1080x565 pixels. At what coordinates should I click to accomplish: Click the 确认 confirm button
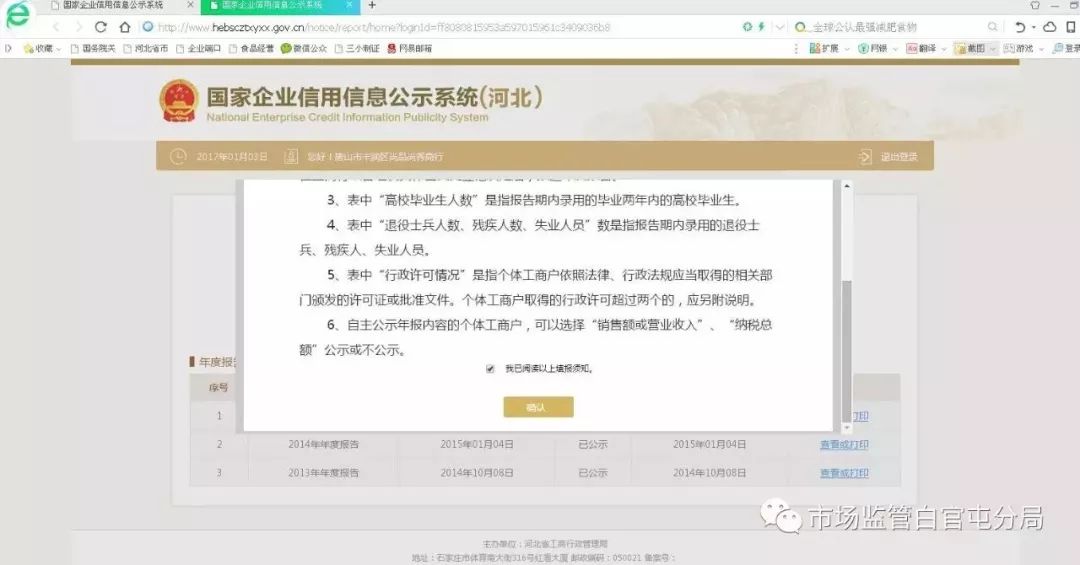(x=538, y=407)
